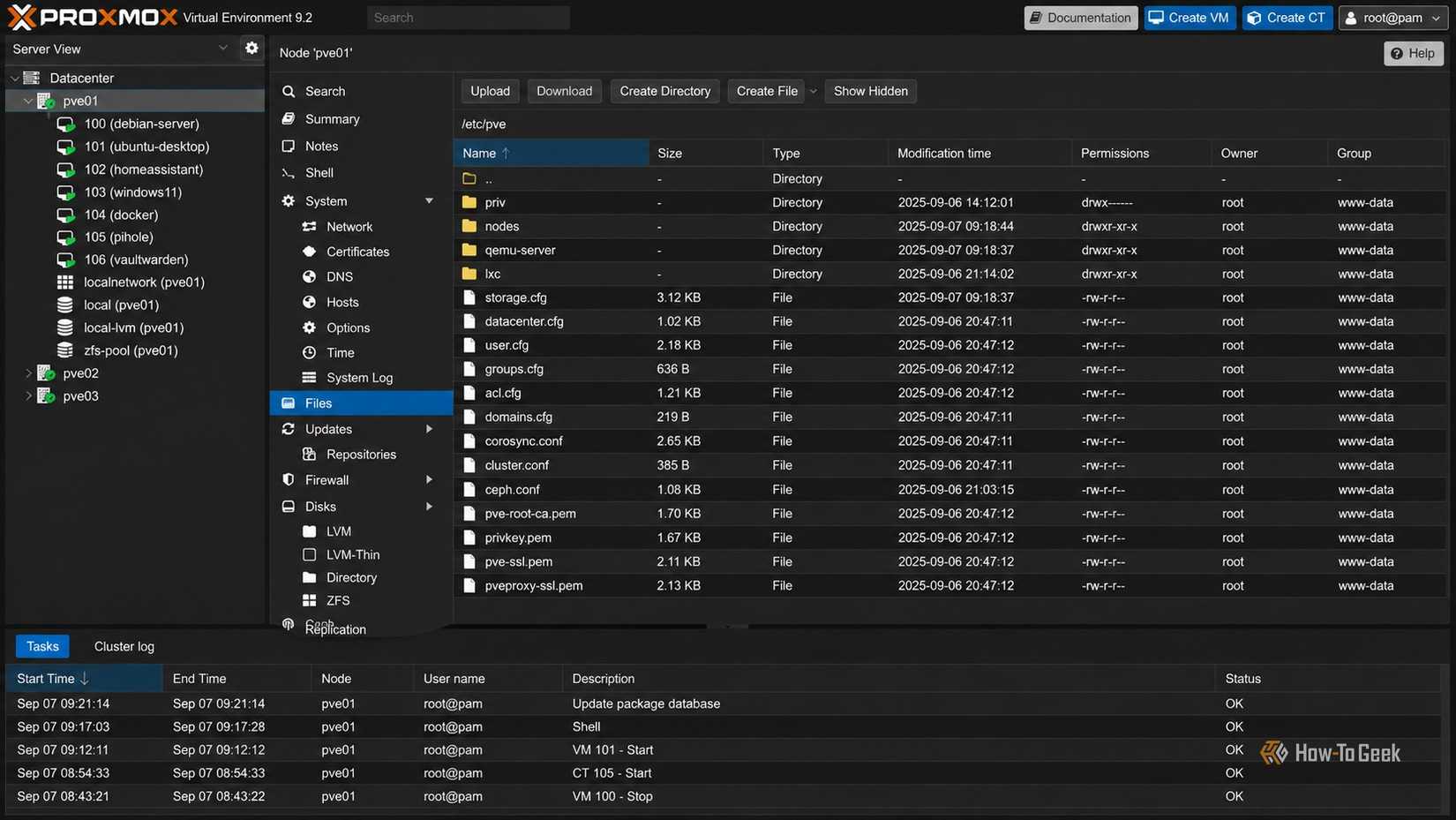Collapse the pve01 node tree
1456x820 pixels.
27,101
